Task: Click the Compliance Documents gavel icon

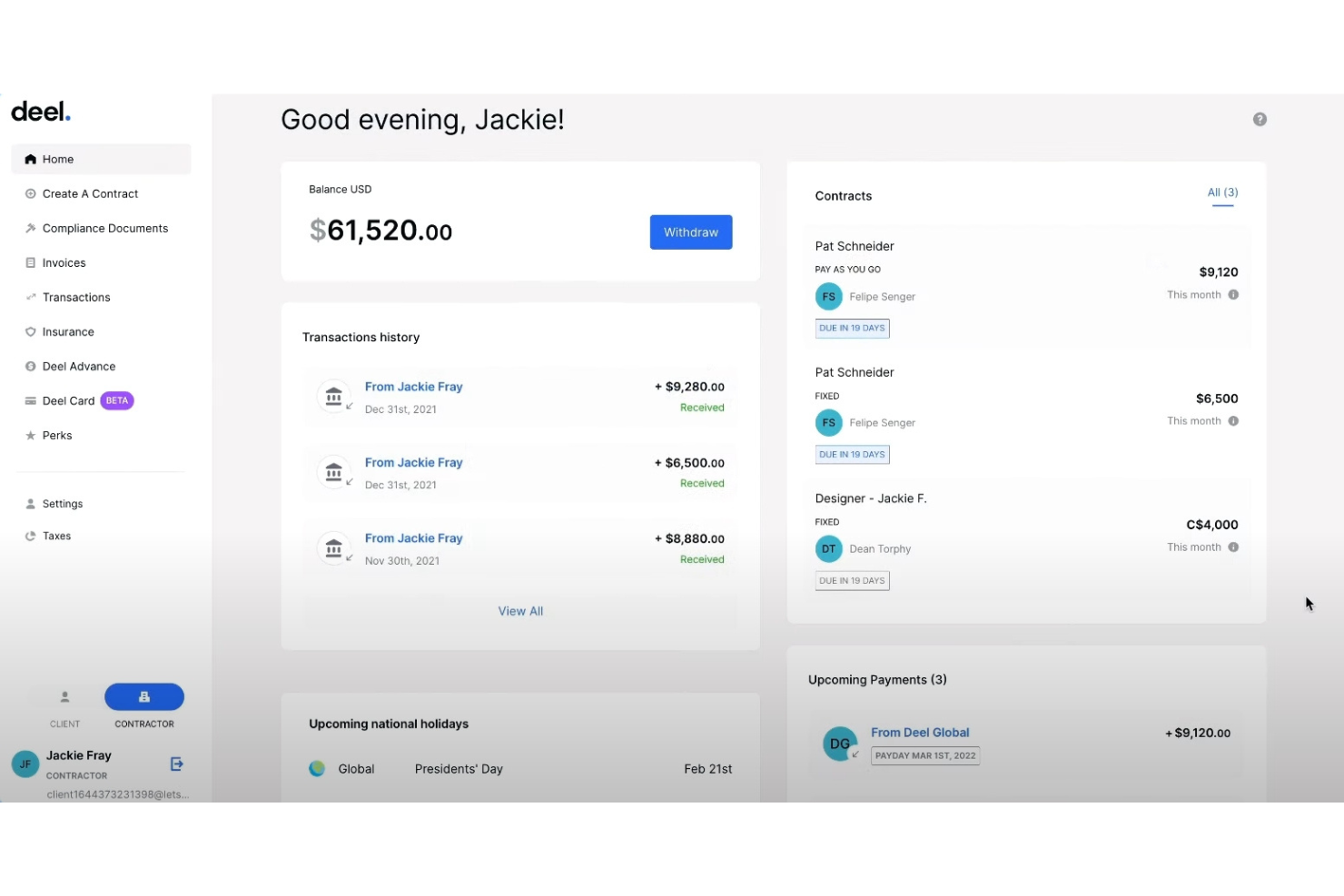Action: 31,228
